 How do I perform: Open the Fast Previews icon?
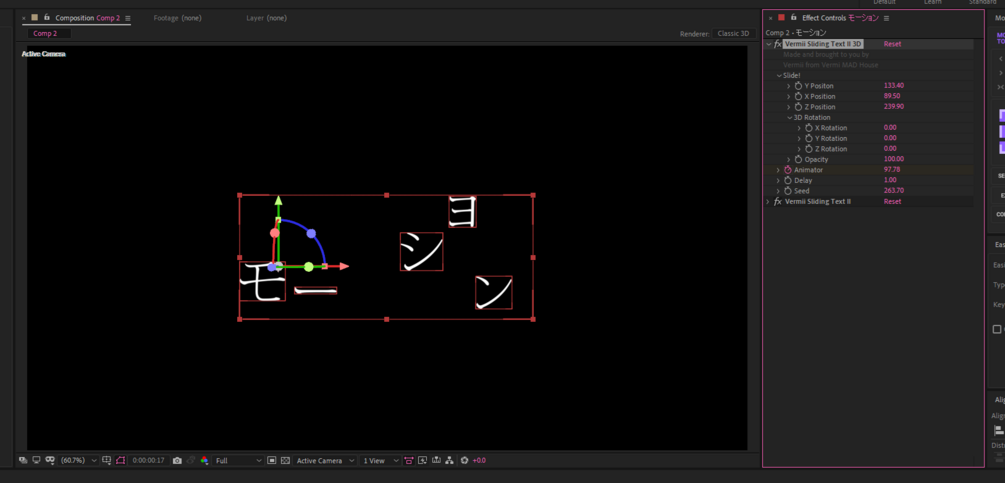[422, 461]
